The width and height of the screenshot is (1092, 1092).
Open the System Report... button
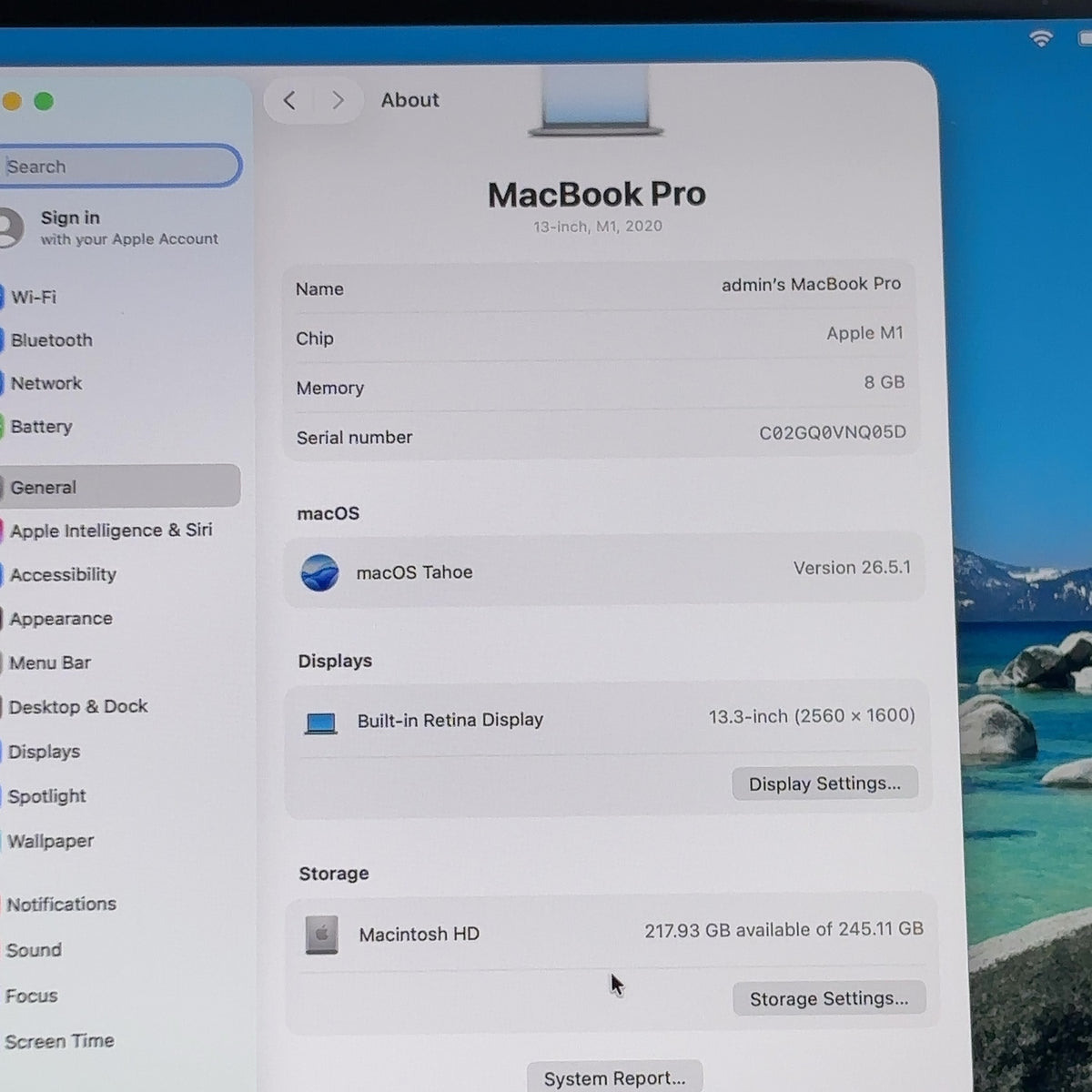pos(614,1077)
